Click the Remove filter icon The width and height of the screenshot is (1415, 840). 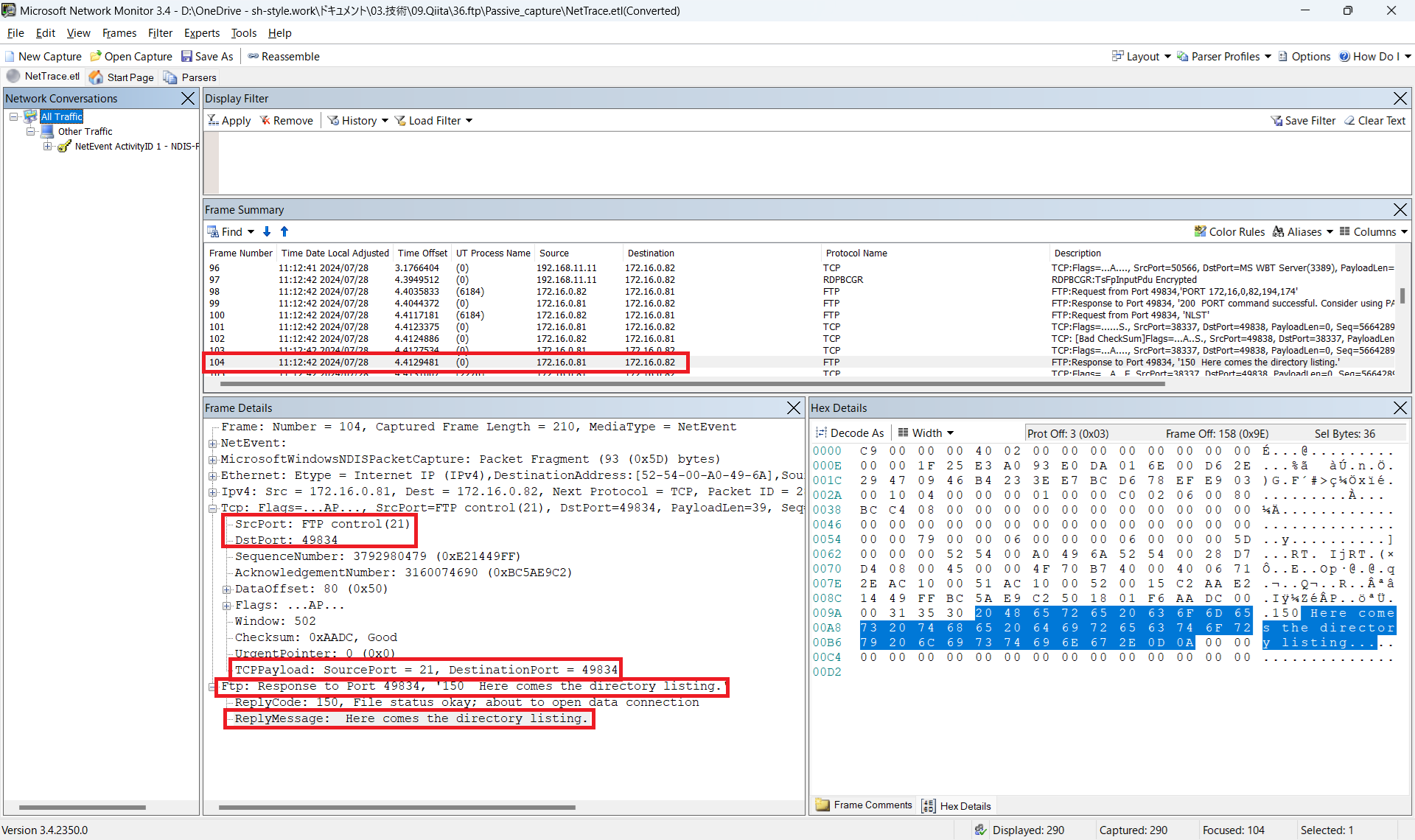click(x=265, y=121)
